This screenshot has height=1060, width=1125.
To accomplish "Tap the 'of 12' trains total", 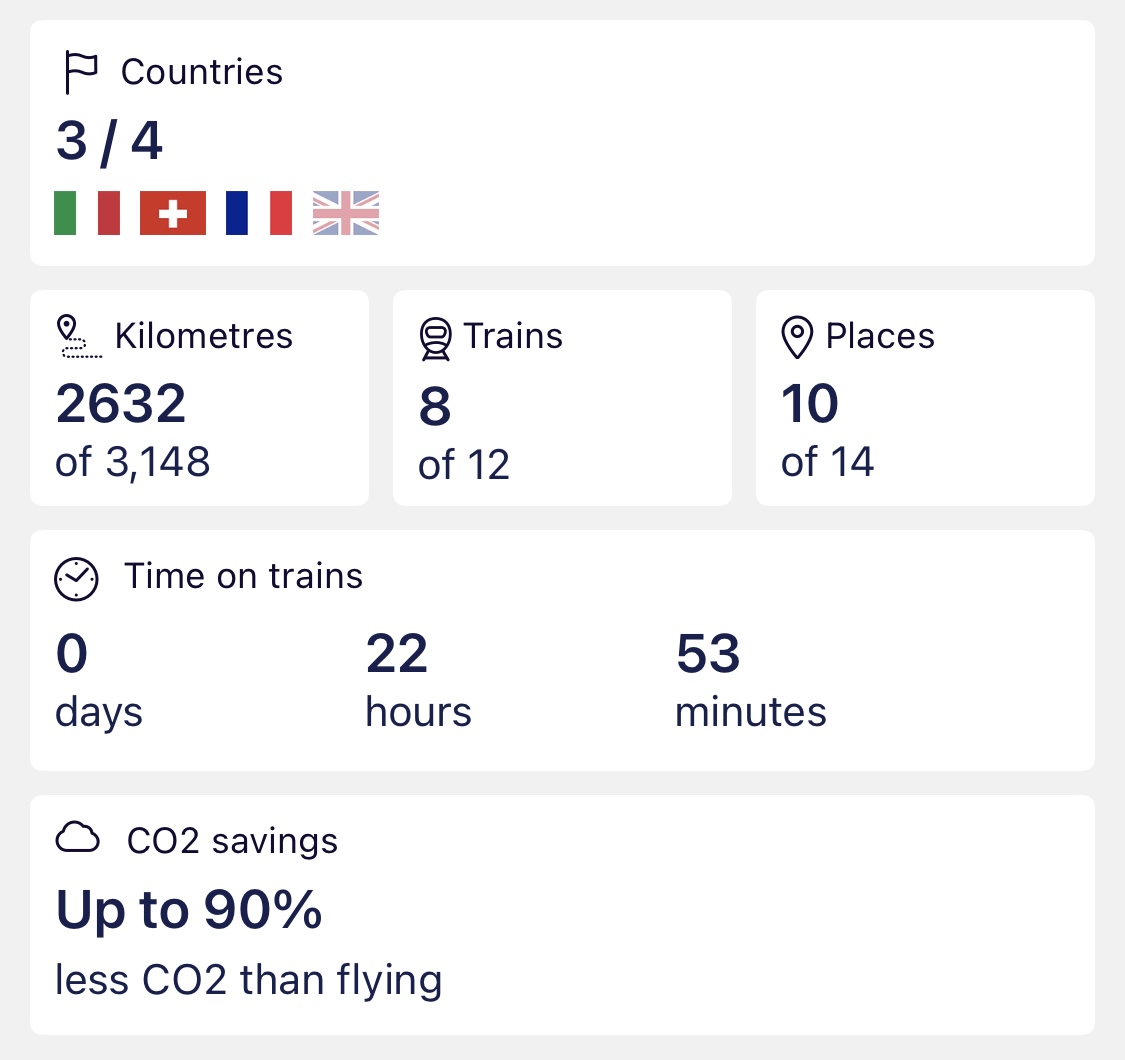I will (464, 465).
